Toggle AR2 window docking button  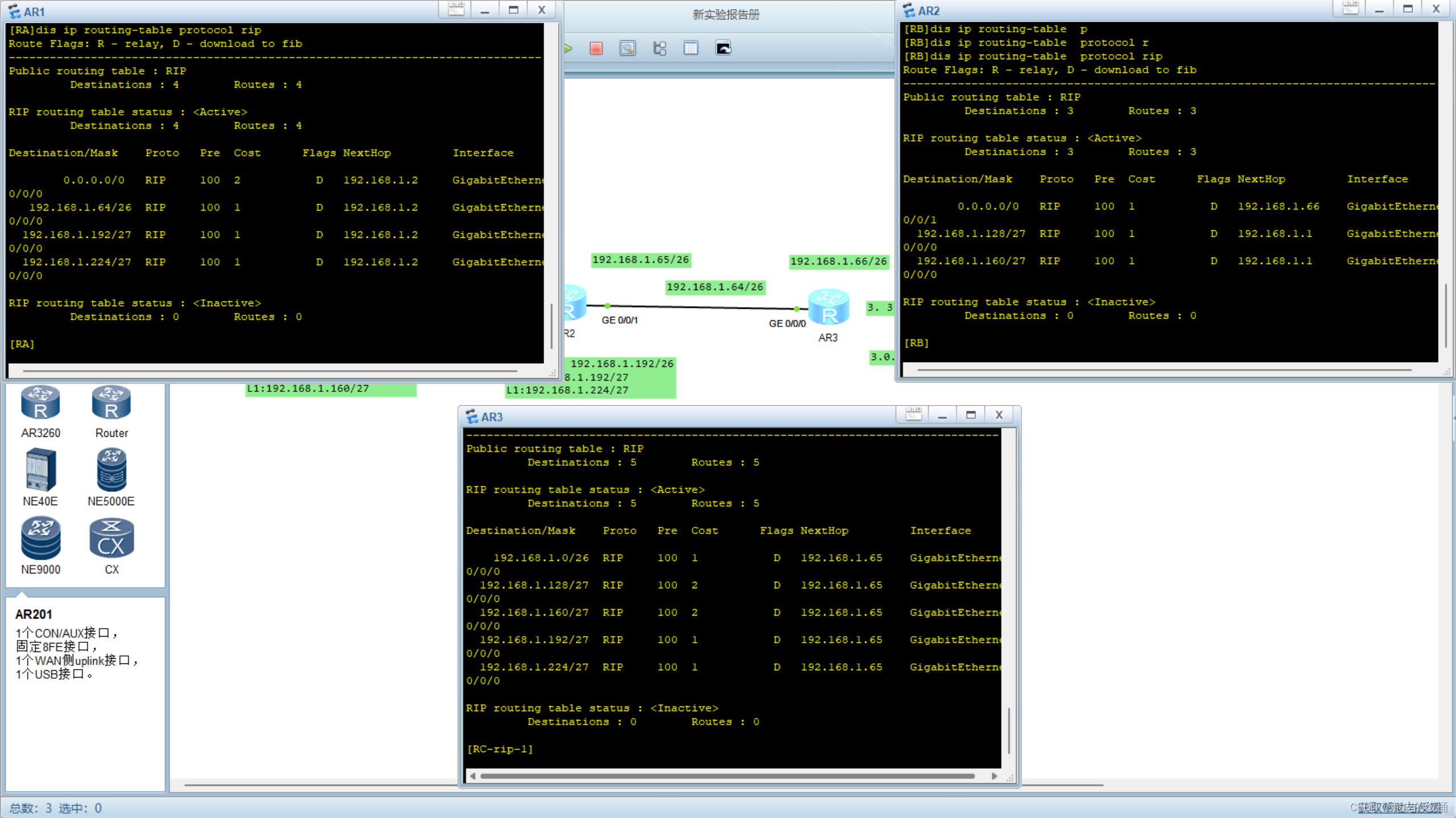click(x=1350, y=9)
